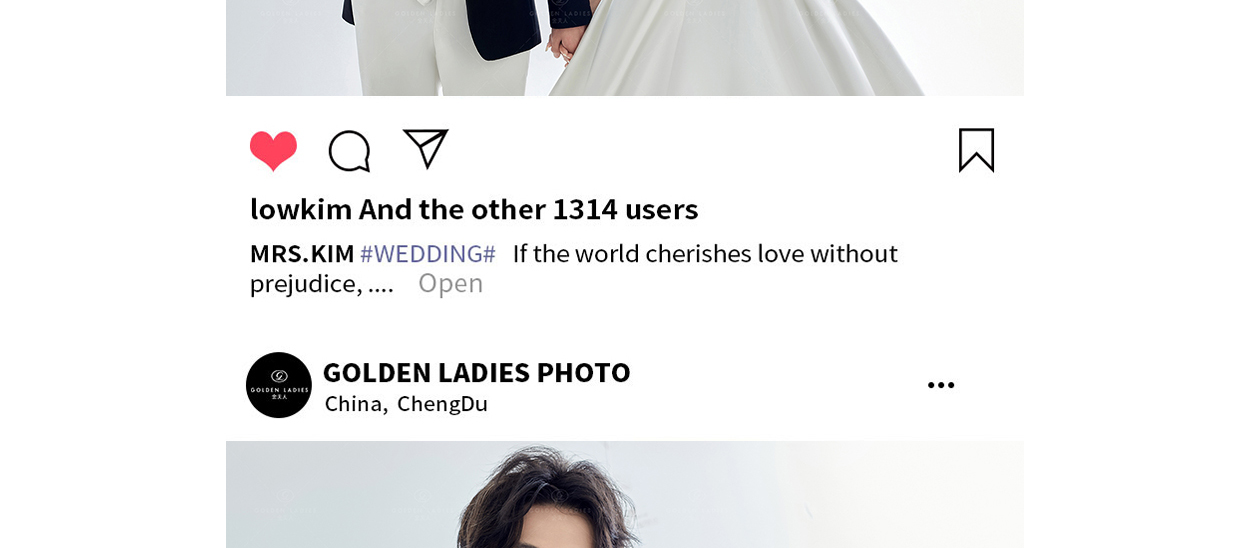
Task: Save the post with the bookmark icon
Action: point(977,150)
